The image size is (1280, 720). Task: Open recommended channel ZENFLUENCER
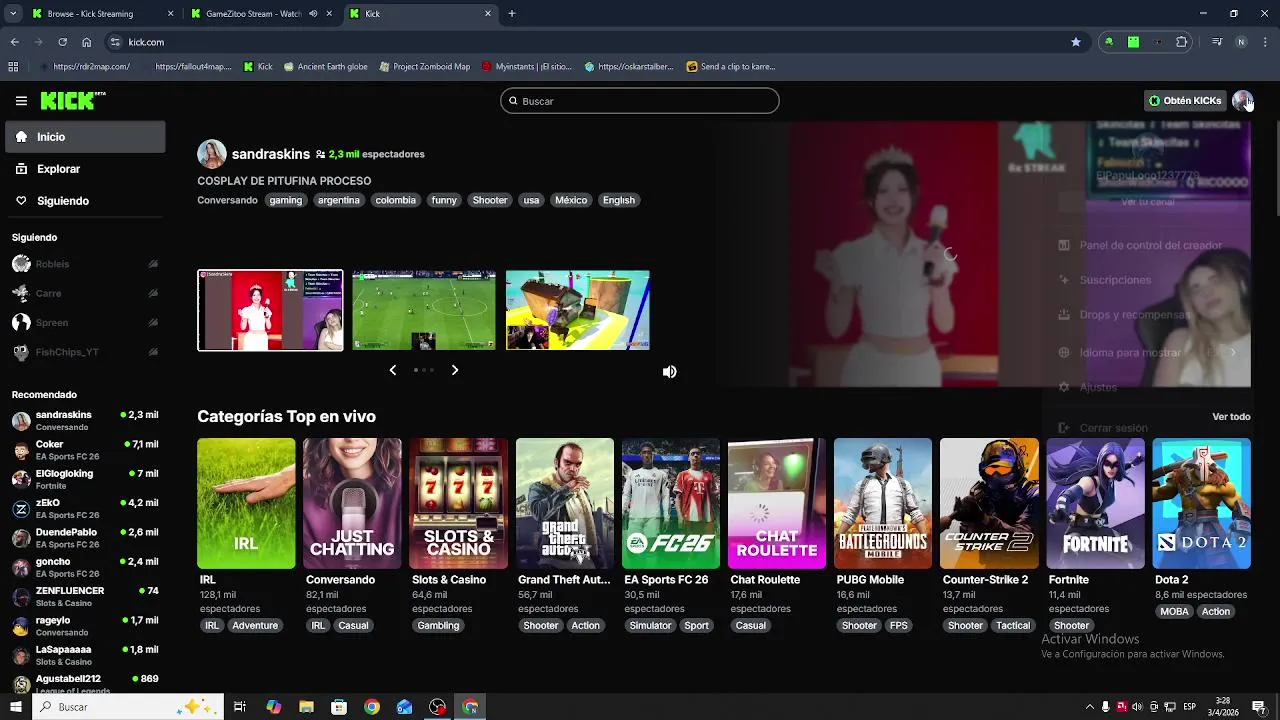tap(85, 597)
